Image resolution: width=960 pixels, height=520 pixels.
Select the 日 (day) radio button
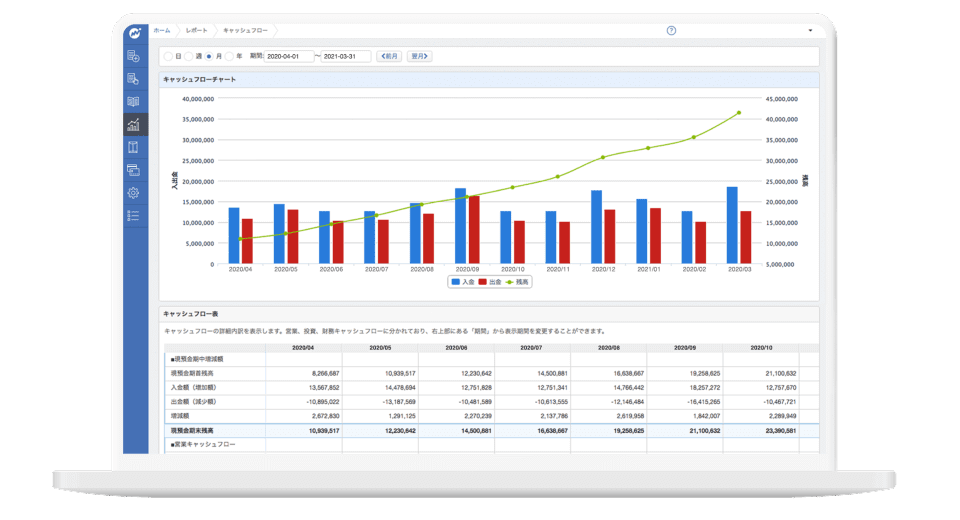click(x=168, y=57)
